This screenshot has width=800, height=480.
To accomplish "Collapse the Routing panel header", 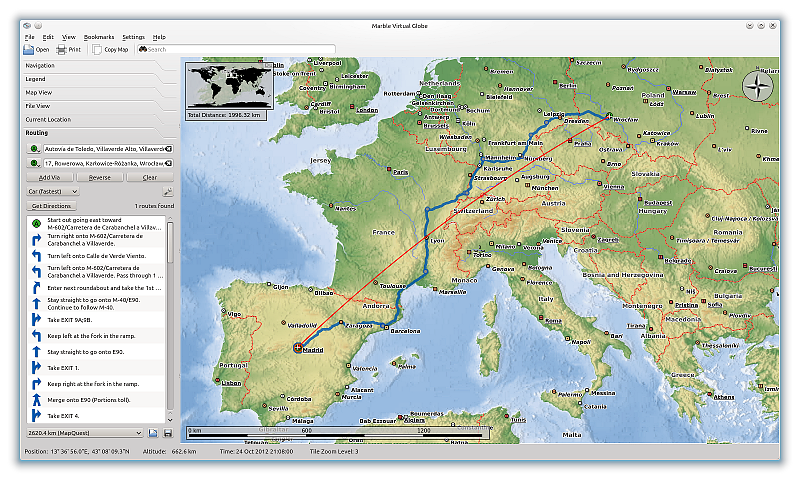I will tap(99, 133).
